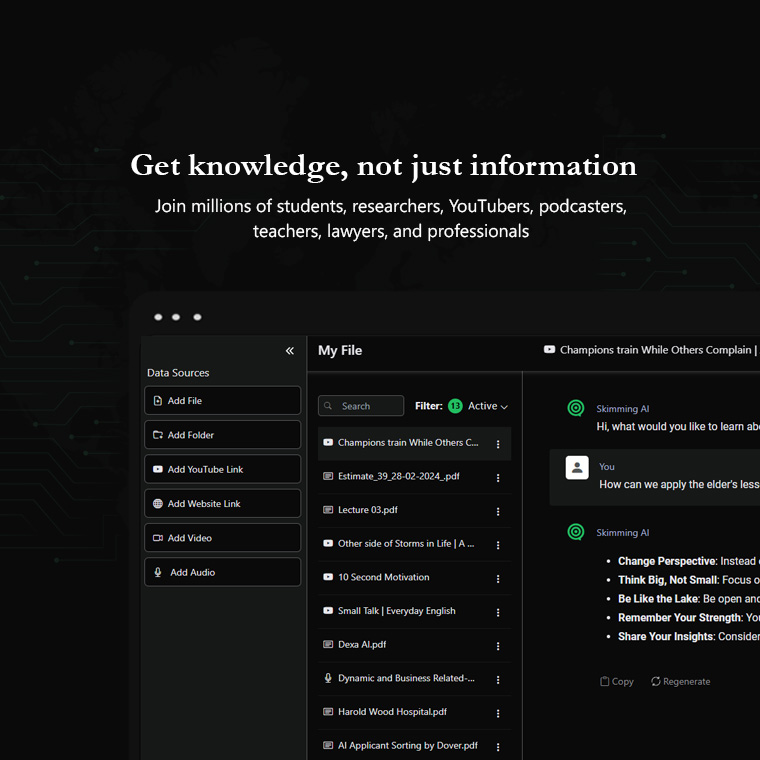Collapse the Data Sources sidebar with double chevron
The height and width of the screenshot is (760, 760).
[x=289, y=350]
